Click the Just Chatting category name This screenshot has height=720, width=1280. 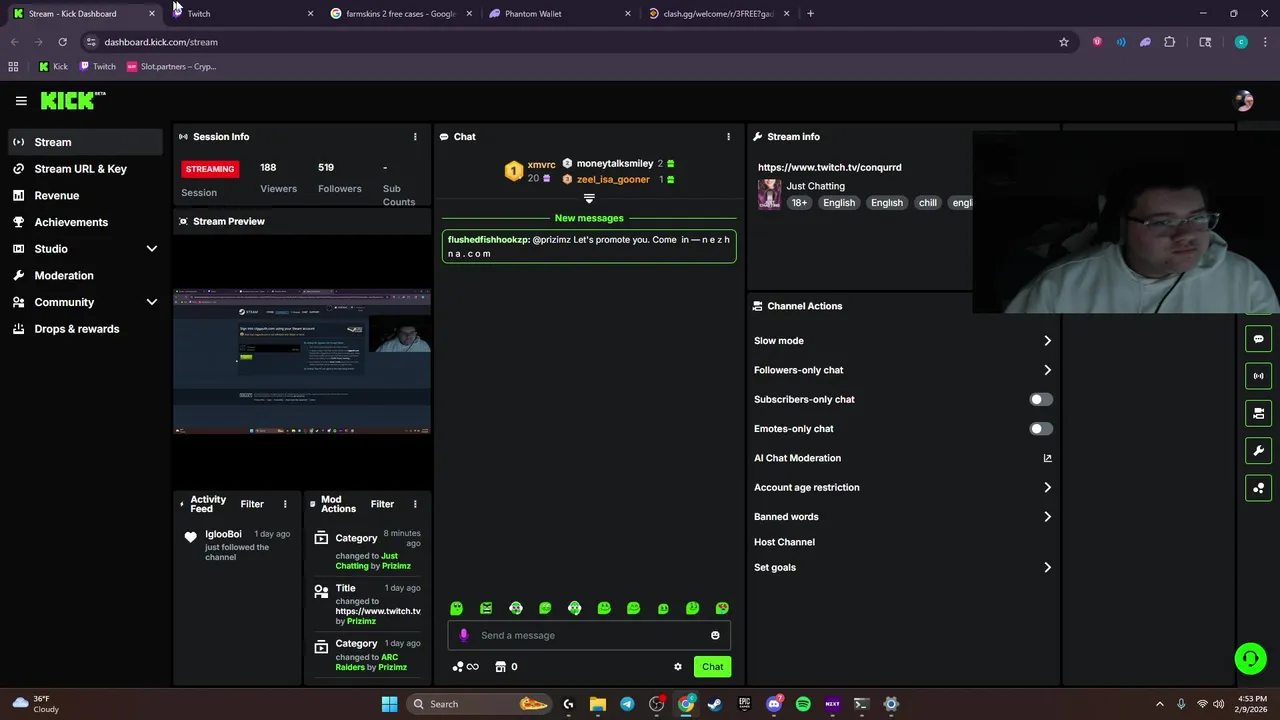[x=815, y=186]
